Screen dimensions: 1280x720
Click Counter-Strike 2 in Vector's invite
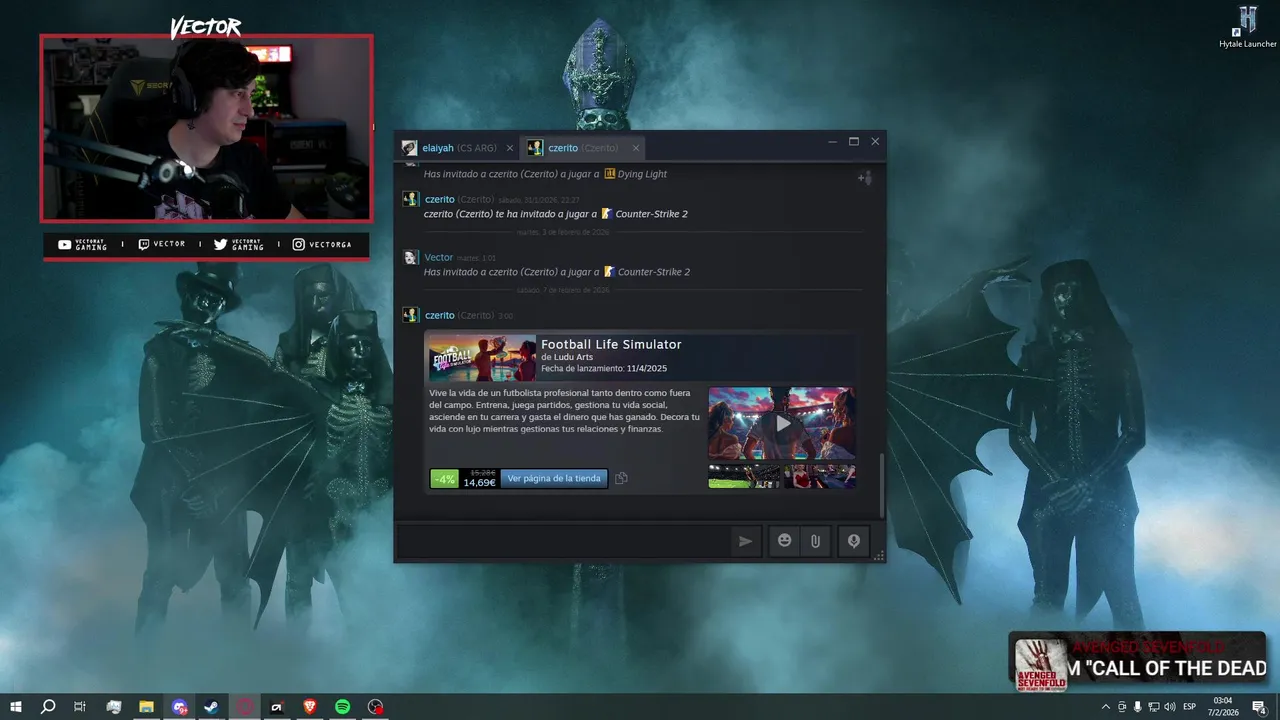point(654,272)
